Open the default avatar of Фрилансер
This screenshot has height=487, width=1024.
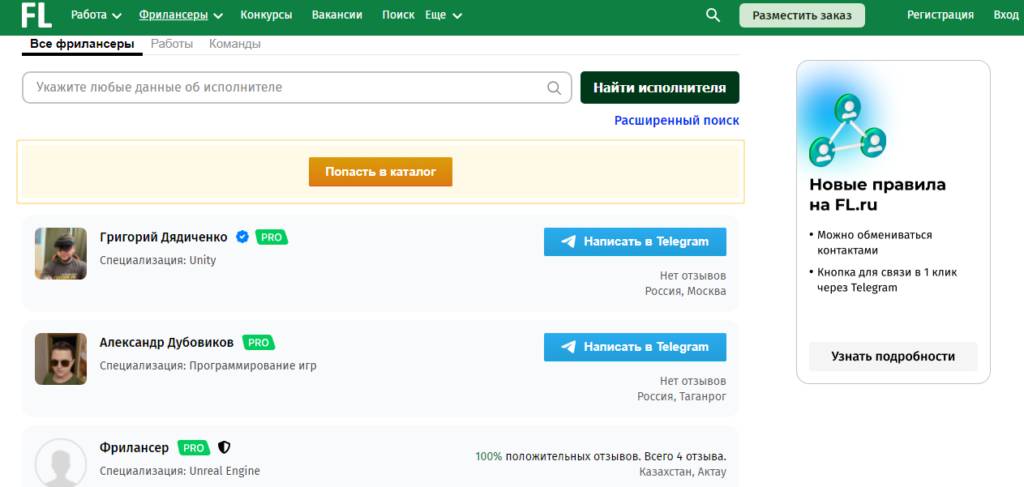pos(61,463)
